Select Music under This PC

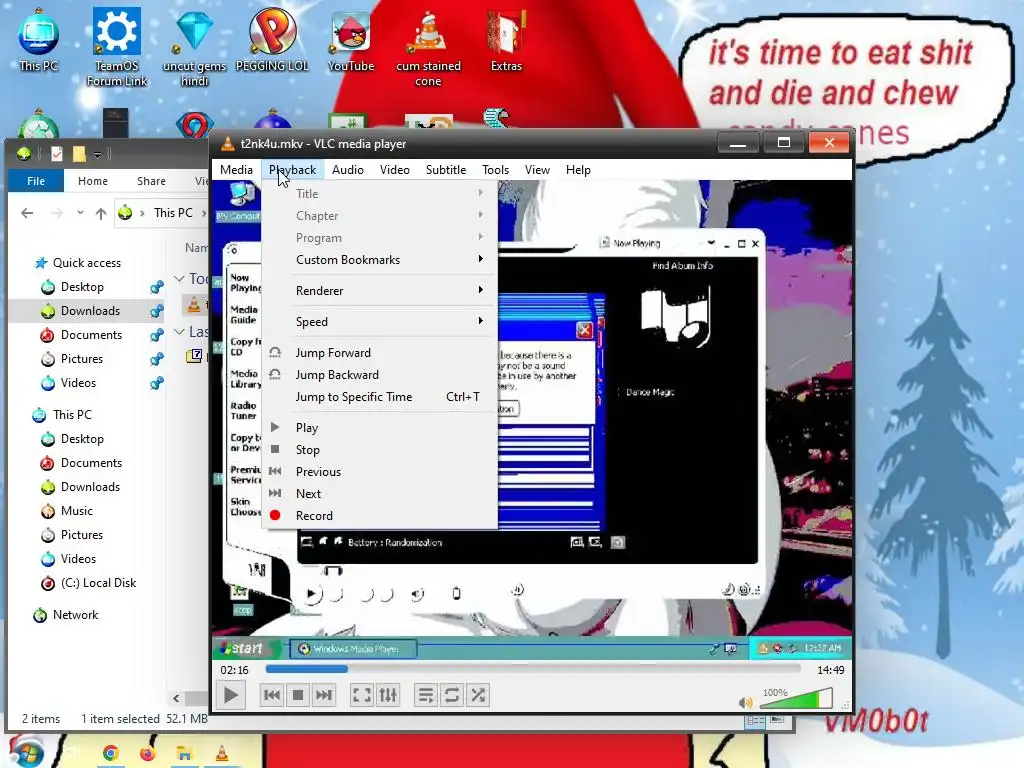click(76, 511)
